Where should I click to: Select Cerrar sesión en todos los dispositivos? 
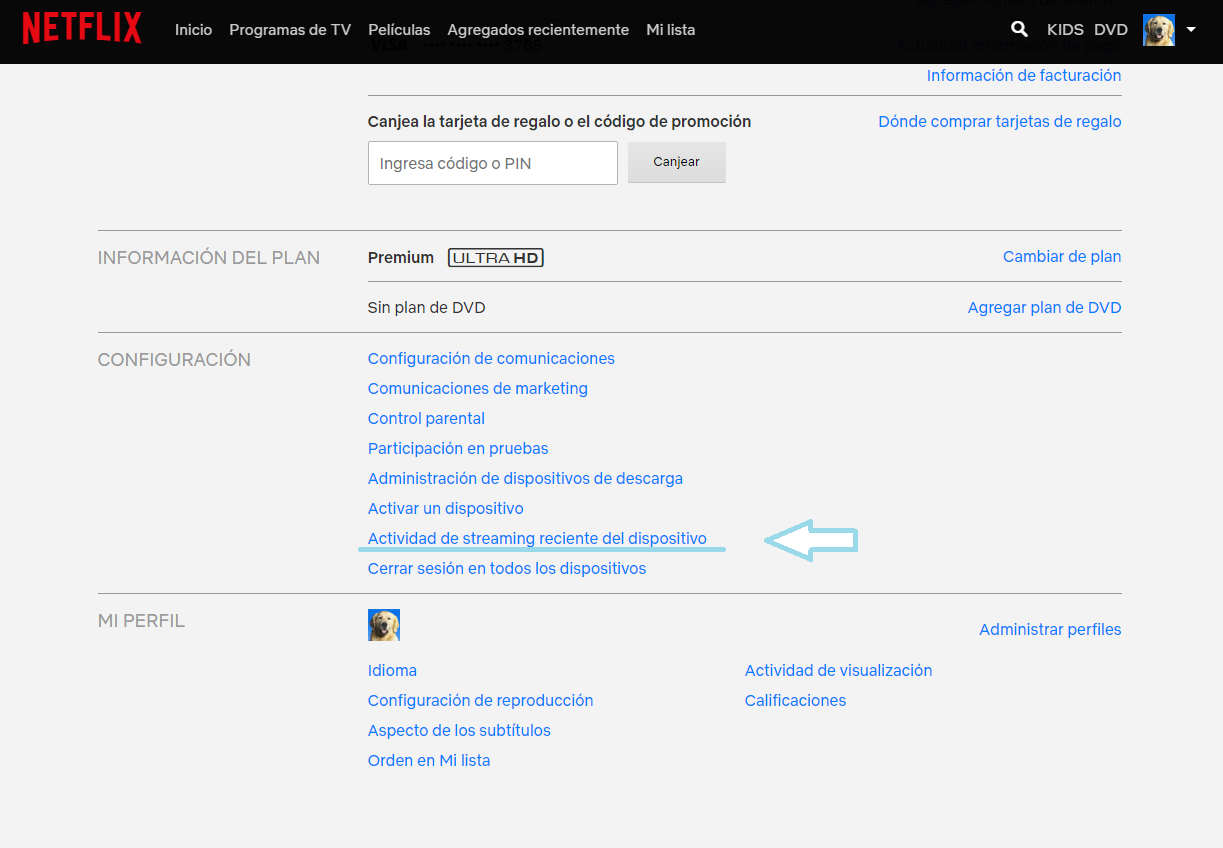click(x=507, y=568)
